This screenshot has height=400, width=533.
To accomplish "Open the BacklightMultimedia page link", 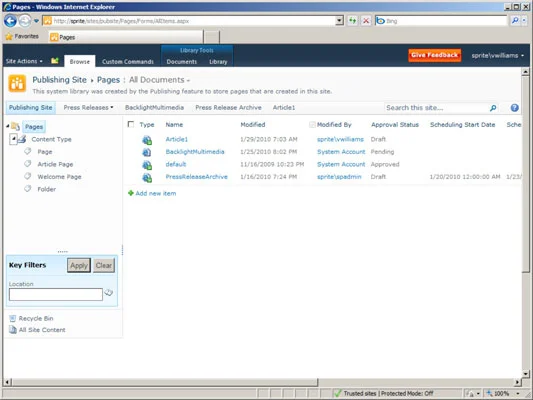I will tap(195, 152).
